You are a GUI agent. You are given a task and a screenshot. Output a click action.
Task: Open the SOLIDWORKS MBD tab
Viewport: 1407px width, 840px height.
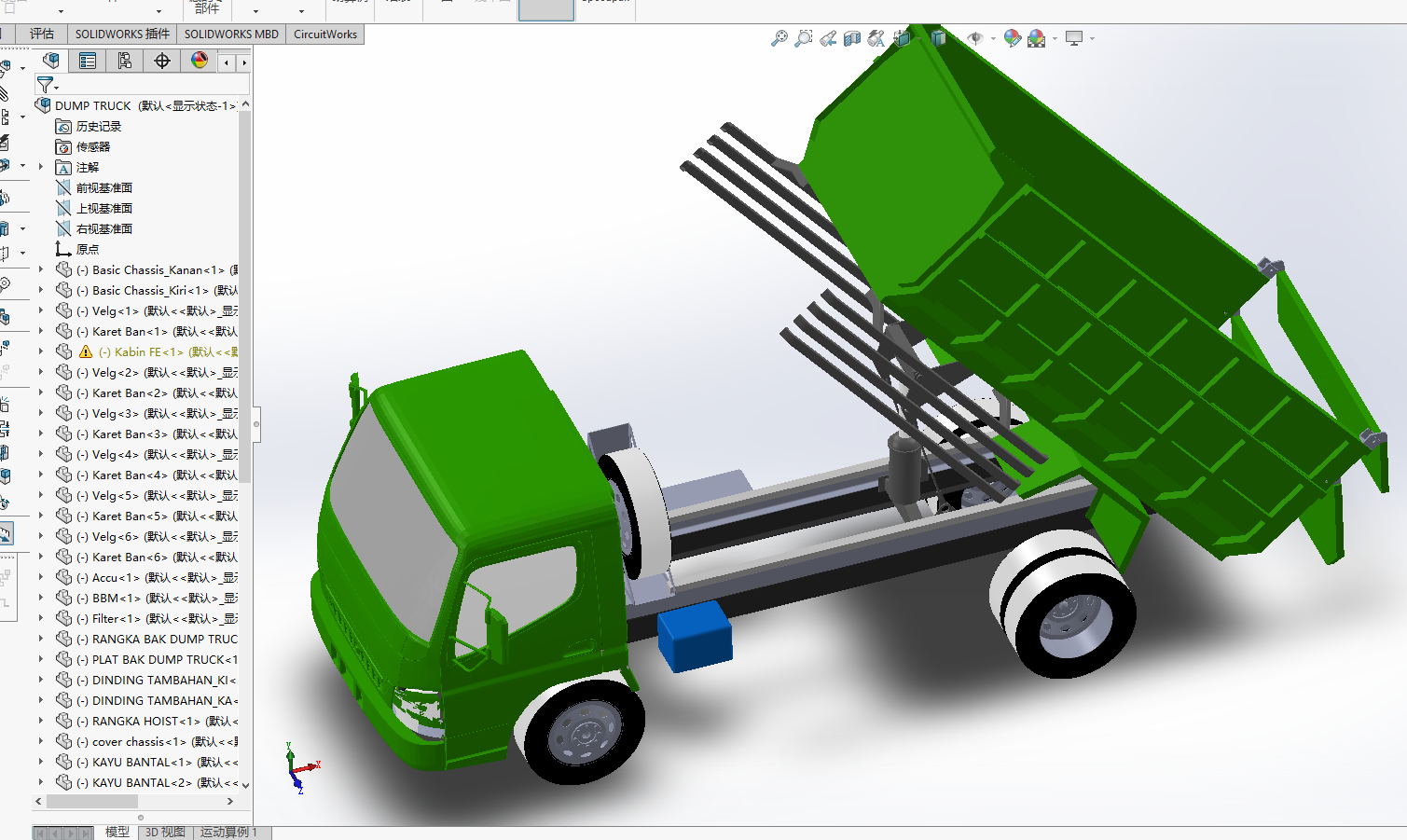point(231,34)
